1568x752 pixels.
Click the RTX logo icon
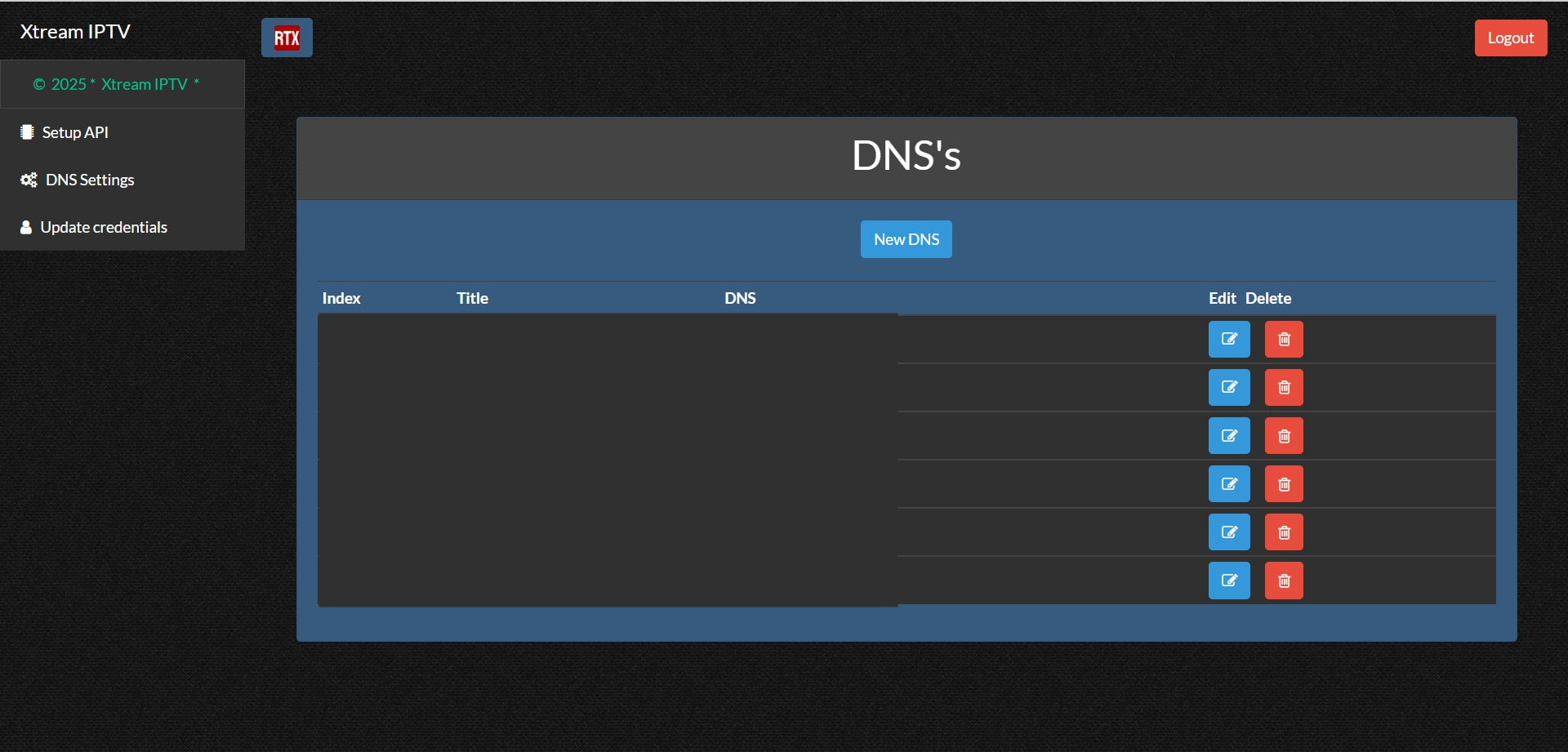287,38
